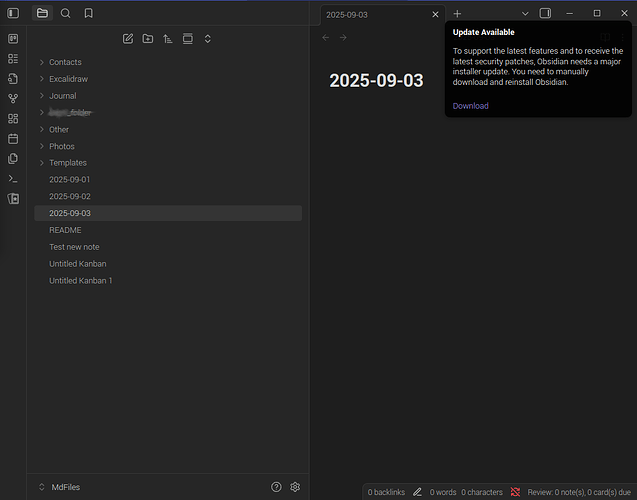The width and height of the screenshot is (637, 500).
Task: Click the 0 backlinks status item
Action: (386, 492)
